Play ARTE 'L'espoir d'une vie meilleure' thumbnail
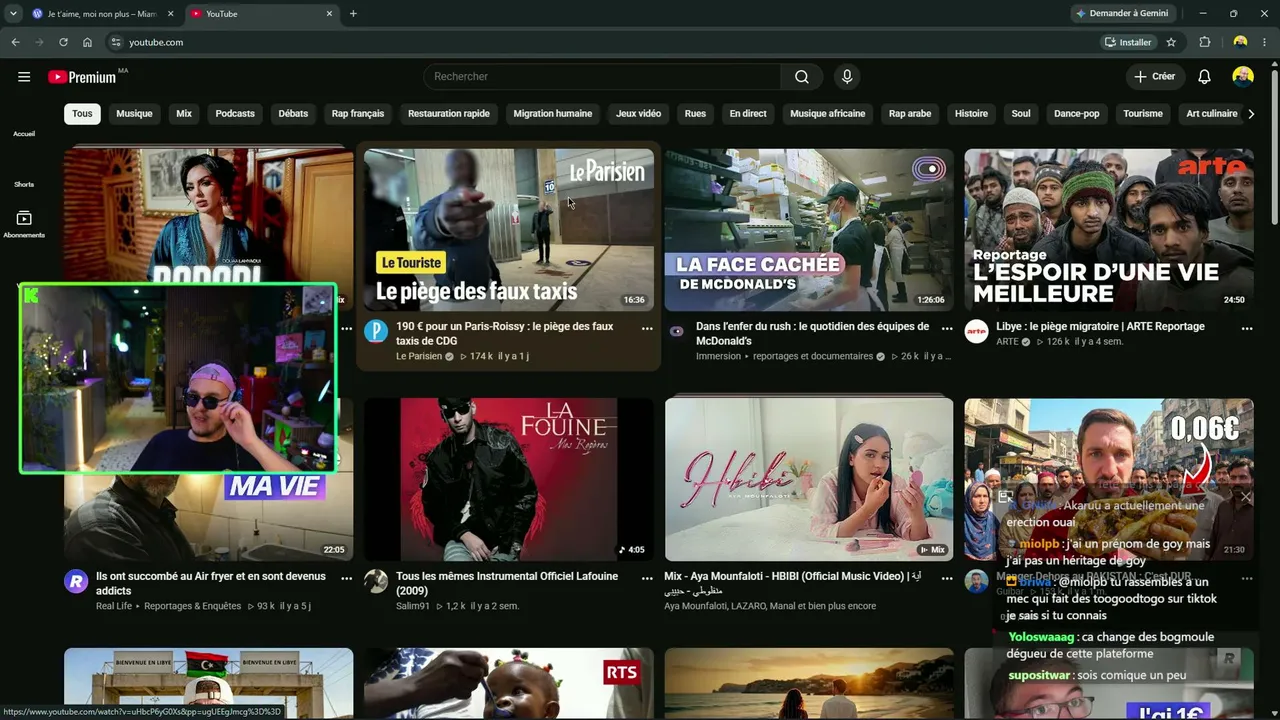 click(x=1109, y=230)
